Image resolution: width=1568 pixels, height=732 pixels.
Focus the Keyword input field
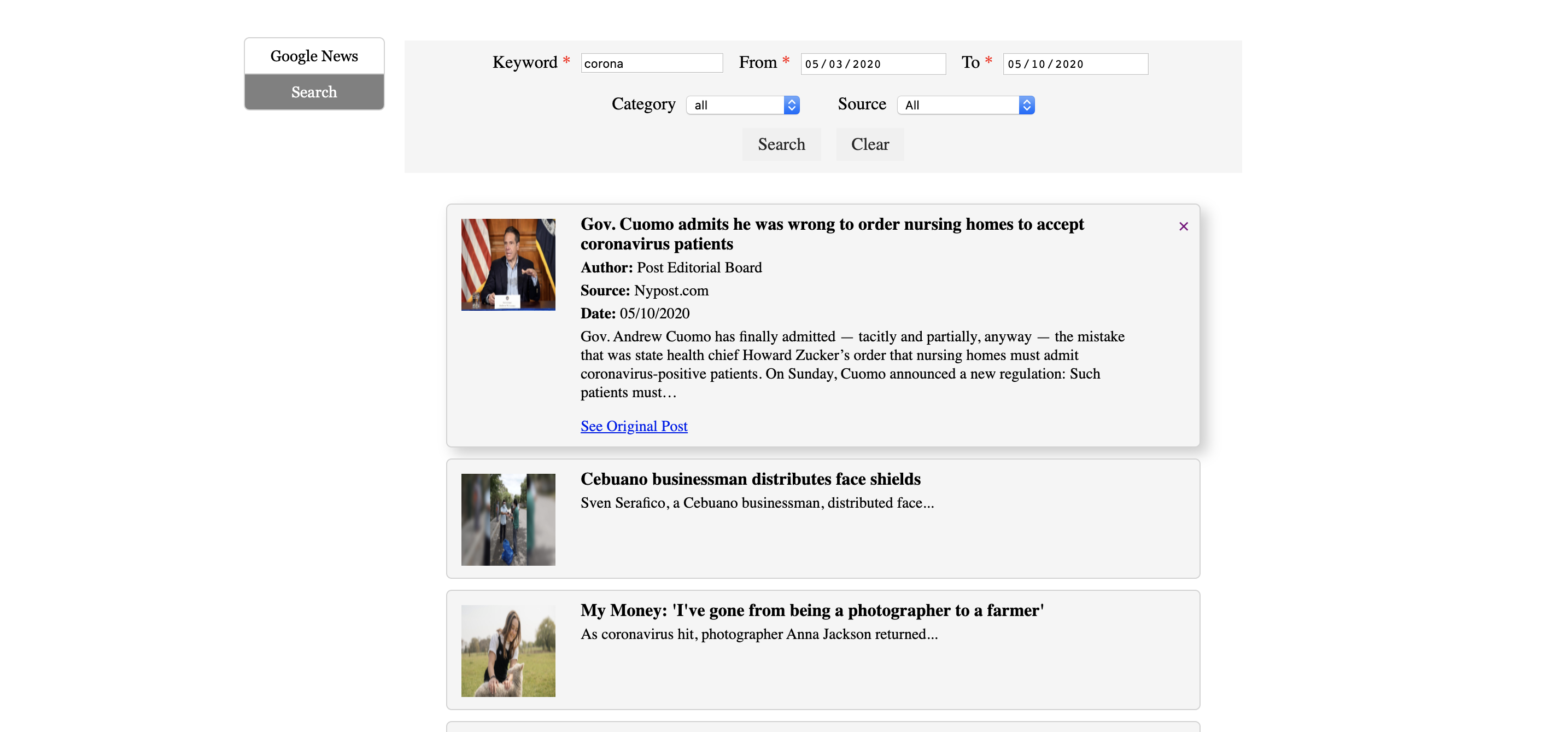651,63
